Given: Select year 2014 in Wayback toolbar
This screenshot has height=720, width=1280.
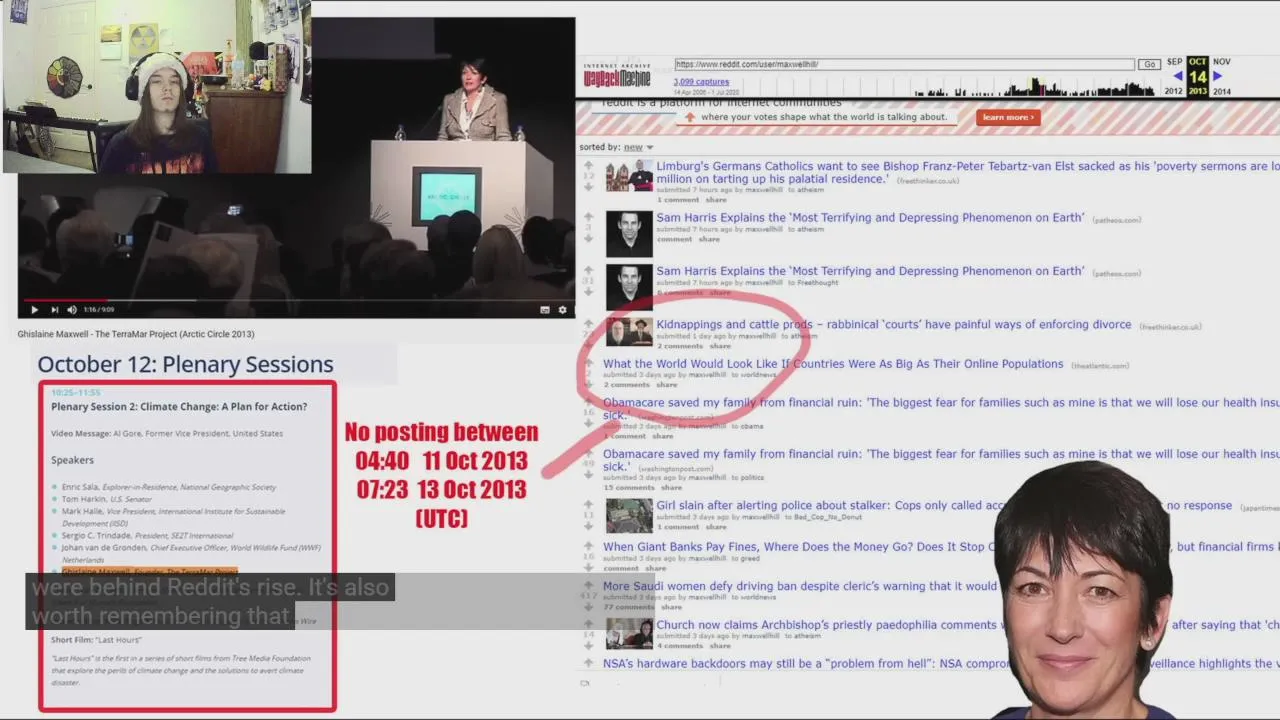Looking at the screenshot, I should [x=1221, y=91].
